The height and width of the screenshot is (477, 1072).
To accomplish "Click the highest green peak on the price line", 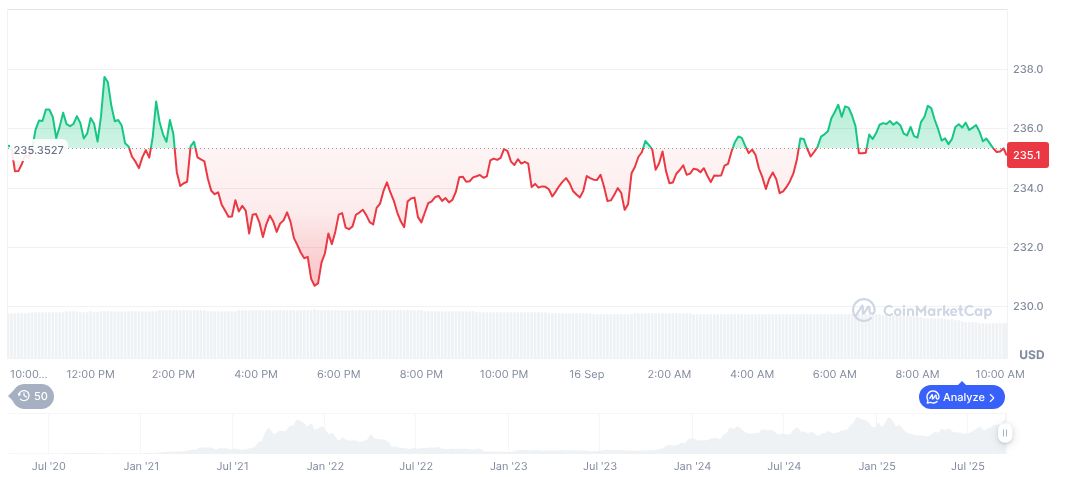I will (x=105, y=77).
